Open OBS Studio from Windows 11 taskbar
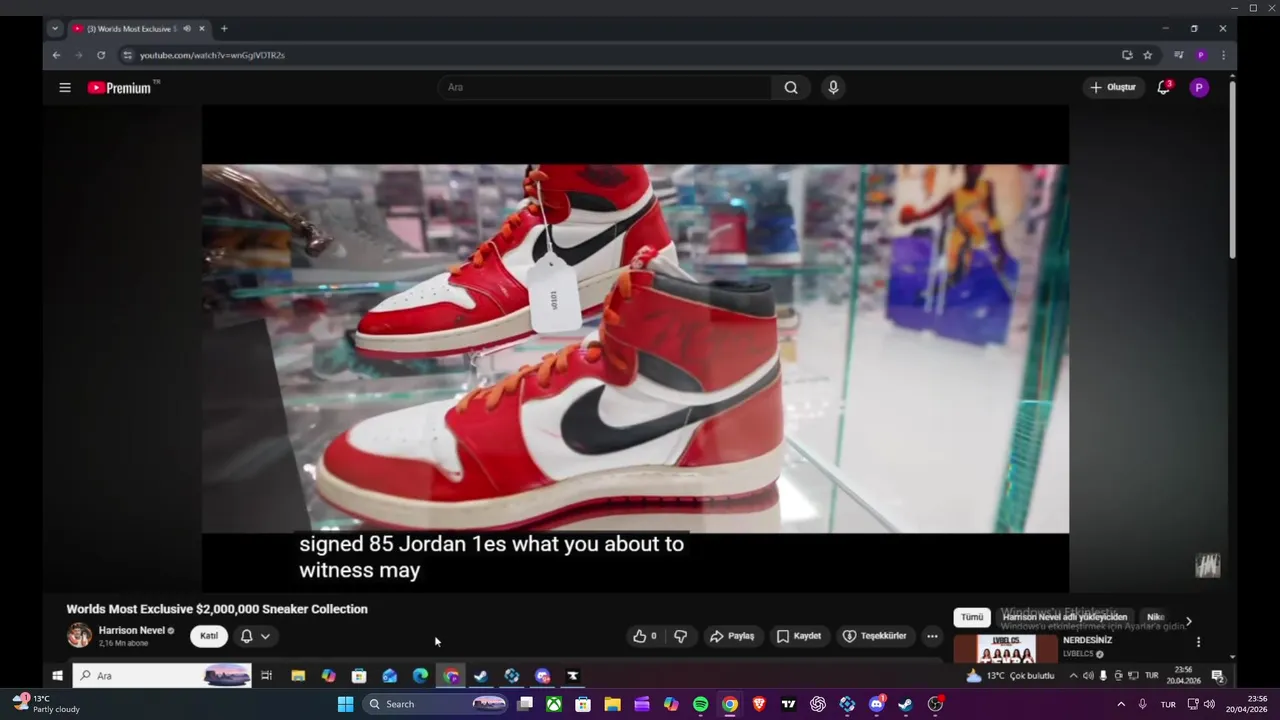 (935, 704)
